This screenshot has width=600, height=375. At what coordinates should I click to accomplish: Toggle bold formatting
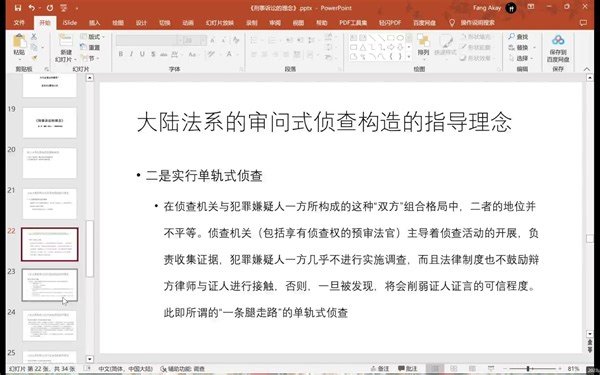pos(121,54)
